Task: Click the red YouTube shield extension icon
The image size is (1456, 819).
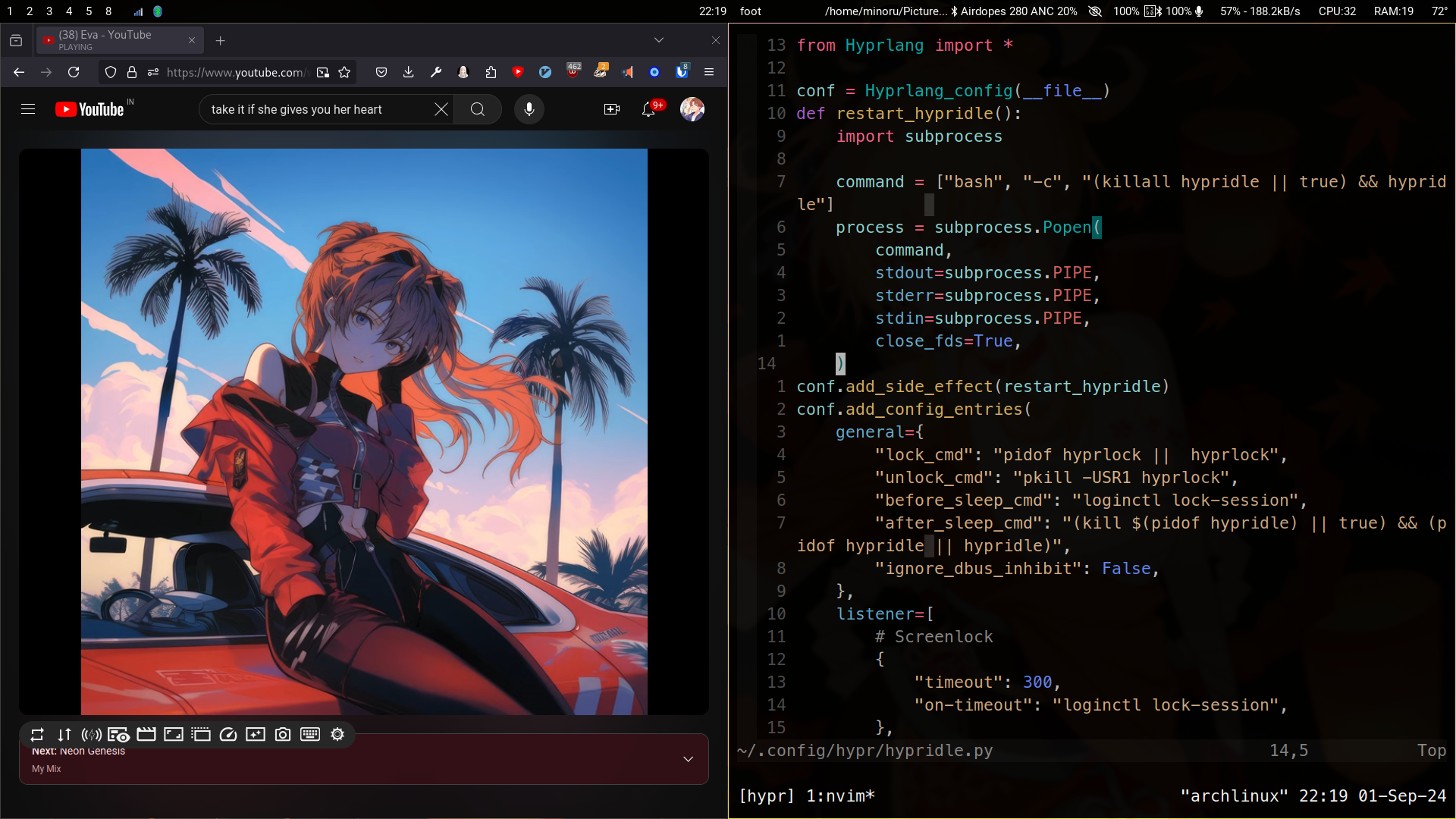Action: click(518, 72)
